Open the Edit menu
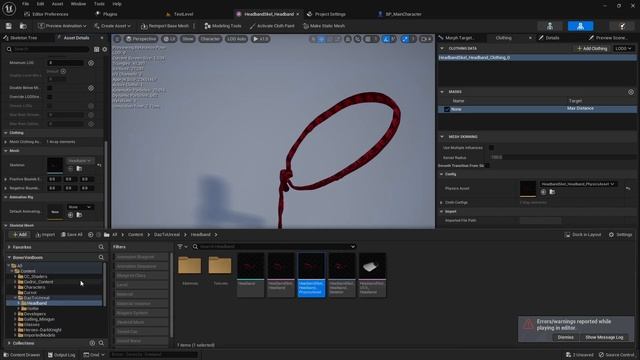 tap(40, 4)
